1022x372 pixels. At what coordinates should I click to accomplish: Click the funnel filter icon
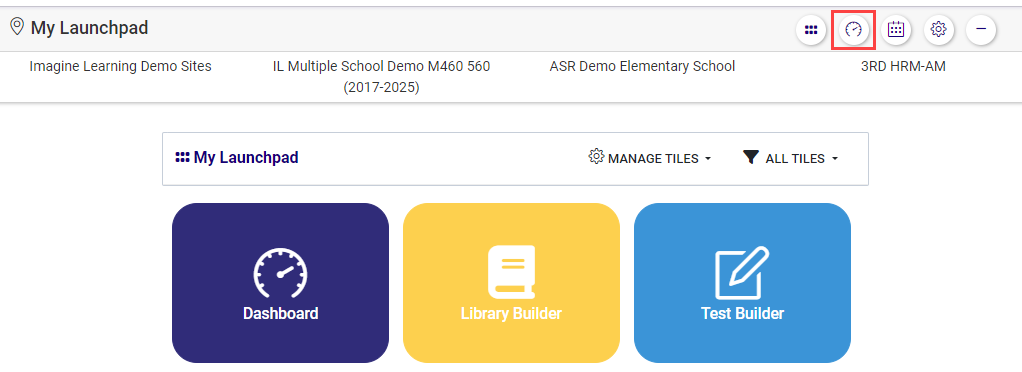tap(751, 158)
